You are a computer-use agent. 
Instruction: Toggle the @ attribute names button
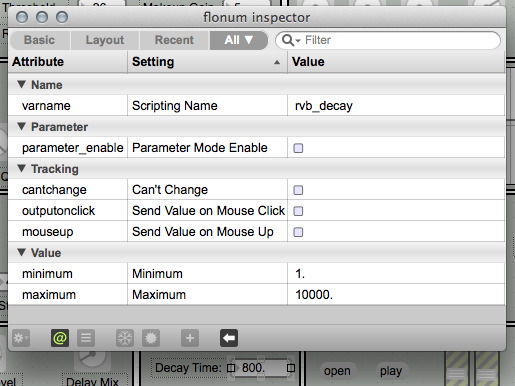pos(60,338)
